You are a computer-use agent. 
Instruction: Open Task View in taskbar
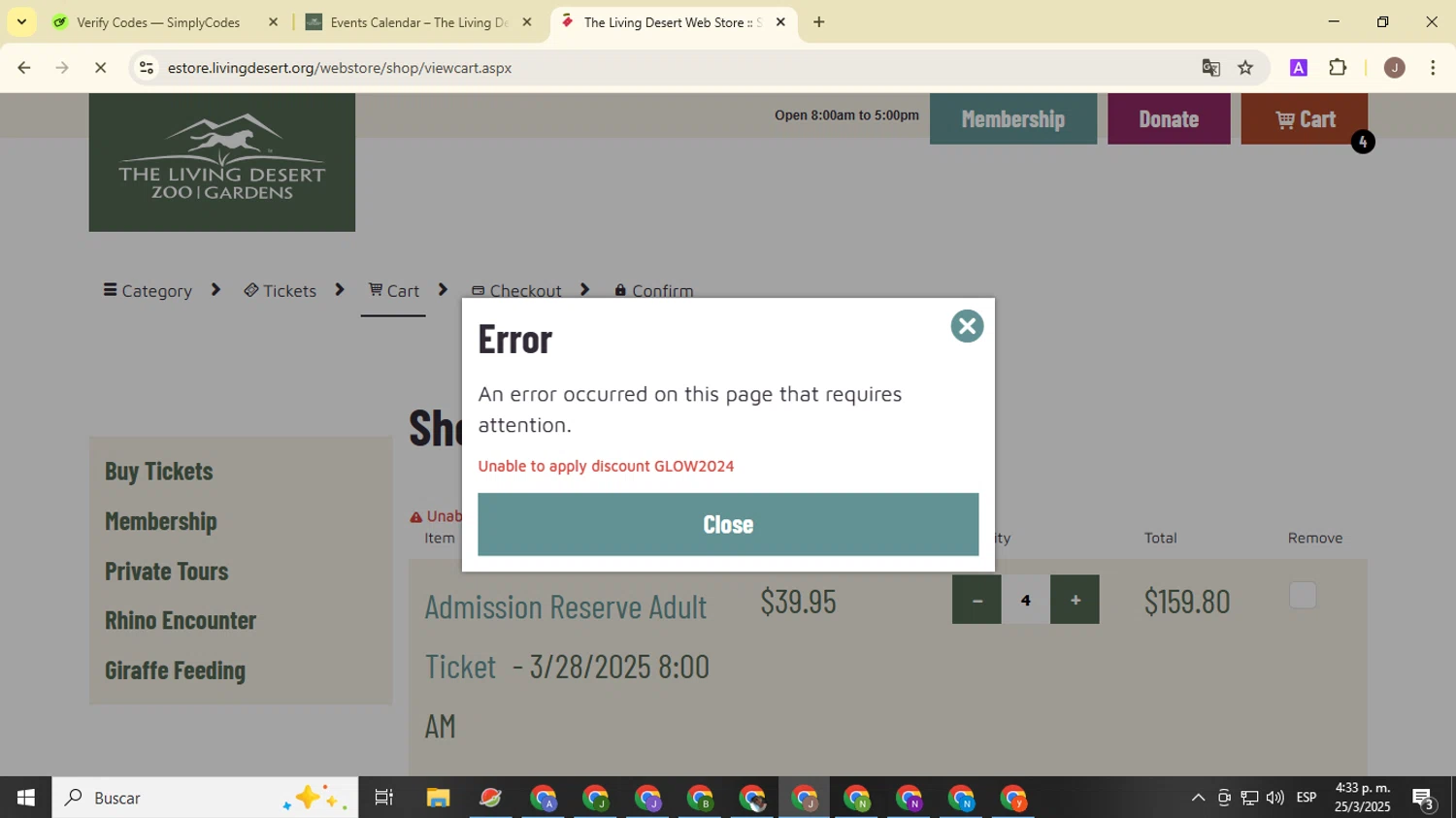click(384, 798)
